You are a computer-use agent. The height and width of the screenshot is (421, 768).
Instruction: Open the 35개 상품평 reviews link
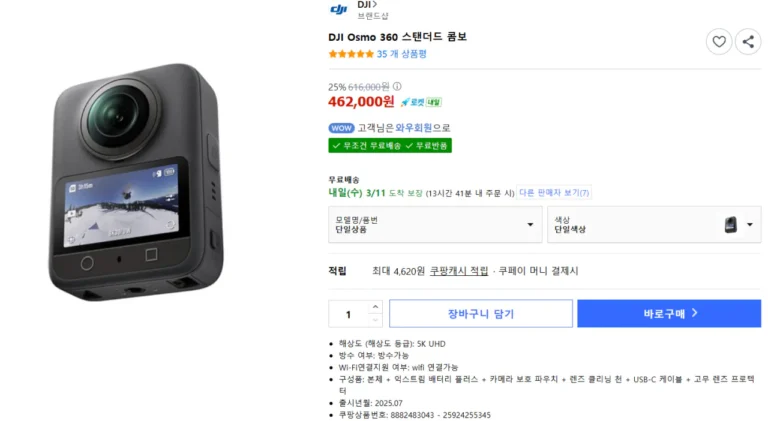[402, 54]
